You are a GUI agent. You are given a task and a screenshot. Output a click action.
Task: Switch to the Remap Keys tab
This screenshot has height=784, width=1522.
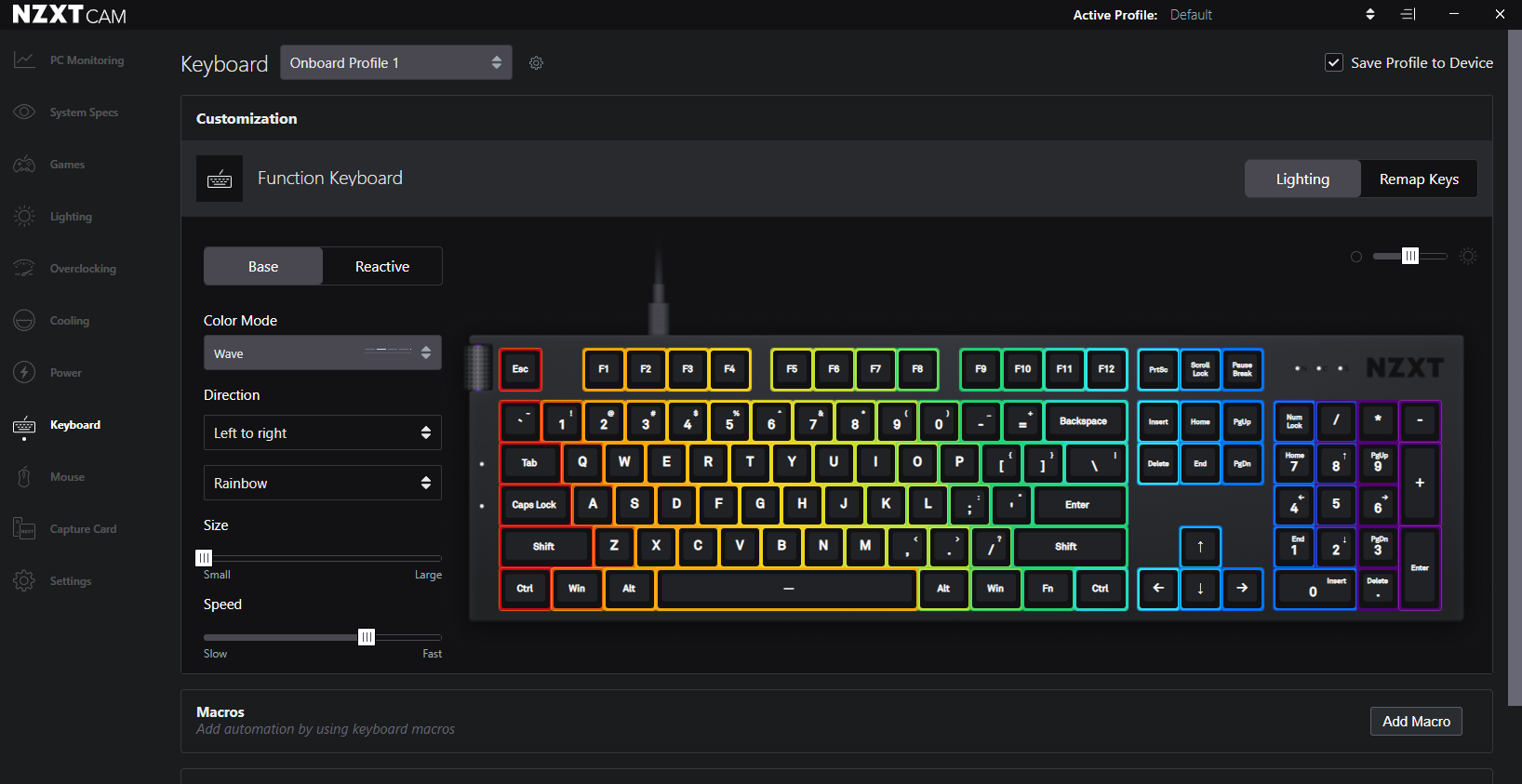pyautogui.click(x=1419, y=179)
